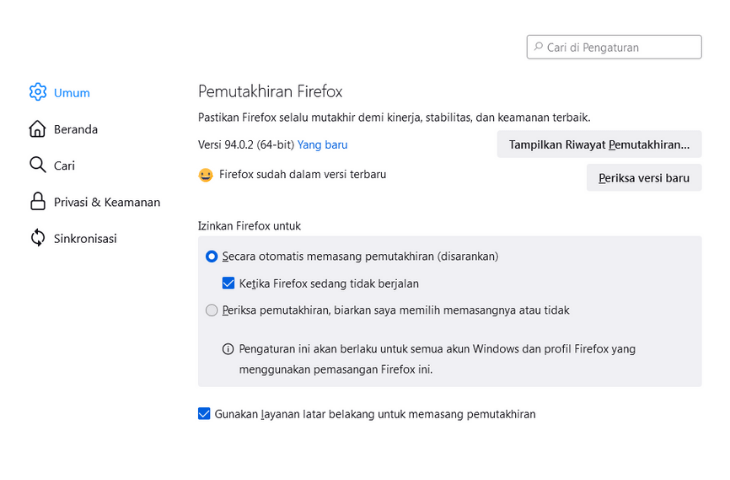Image resolution: width=730 pixels, height=480 pixels.
Task: Toggle Gunakan layanan latar belakang checkbox
Action: click(x=204, y=413)
